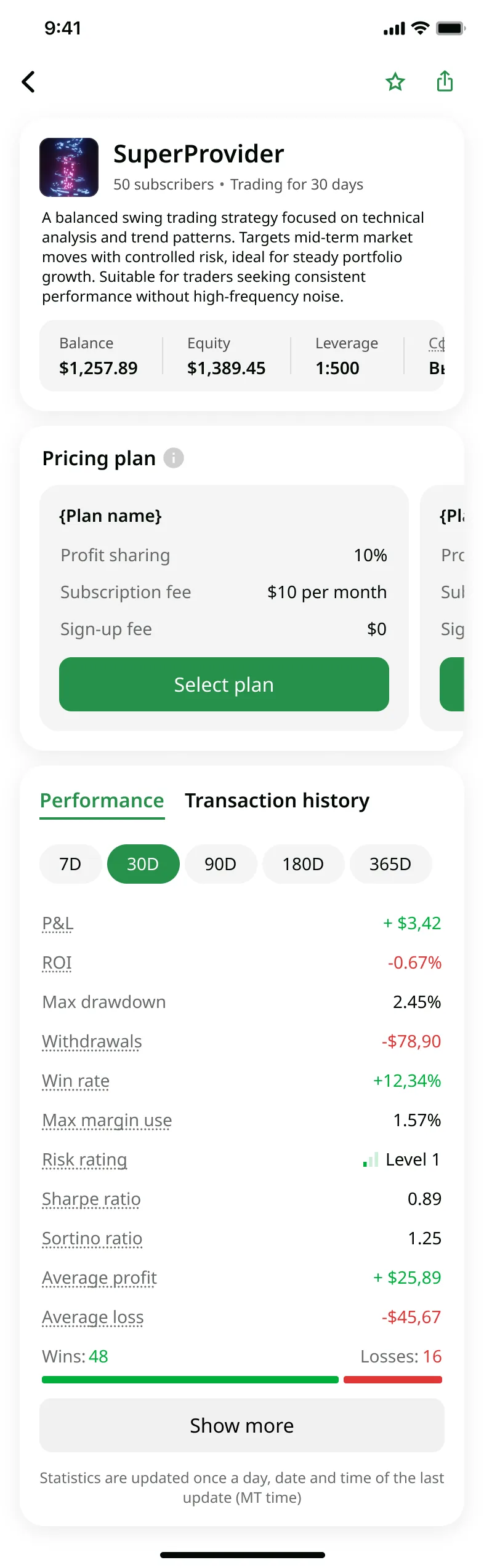Click the back arrow at top left

28,81
